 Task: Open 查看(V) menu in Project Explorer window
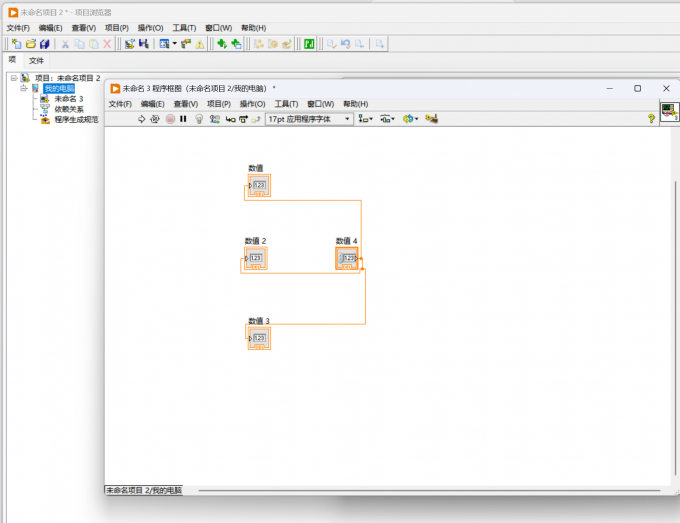point(84,28)
